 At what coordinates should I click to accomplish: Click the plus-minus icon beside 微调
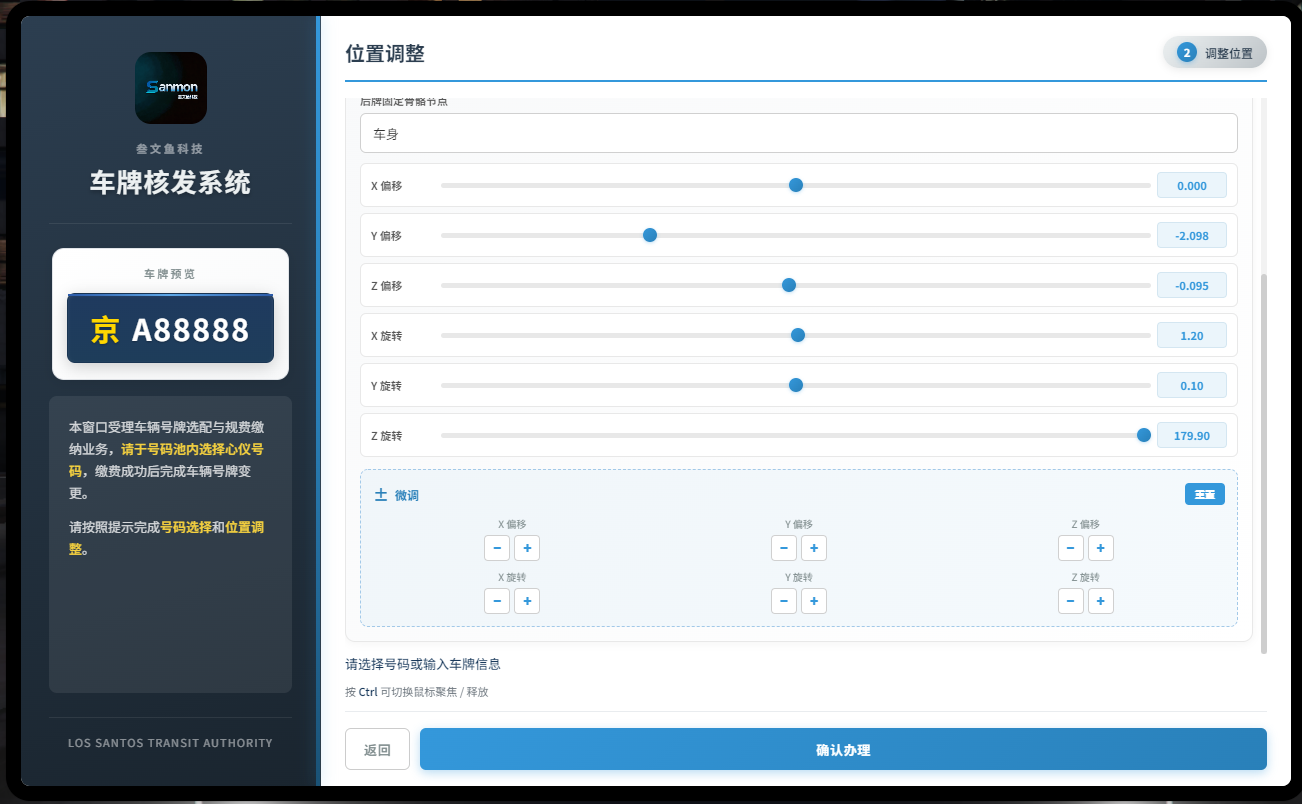pyautogui.click(x=381, y=495)
